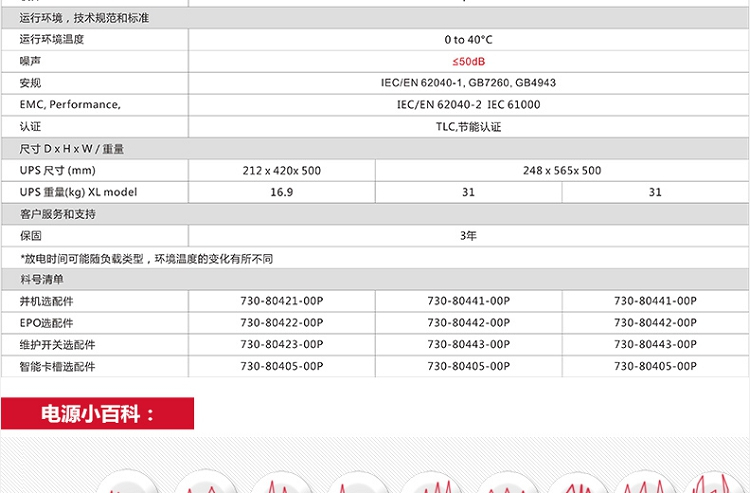Click maintenance switch part number 730-80423-00P
Screen dimensions: 750x493
tap(282, 345)
